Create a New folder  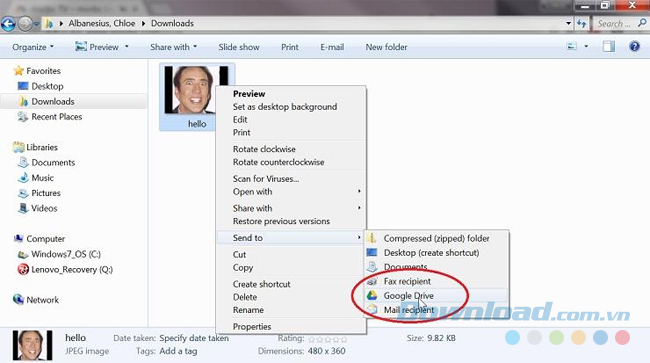click(386, 47)
